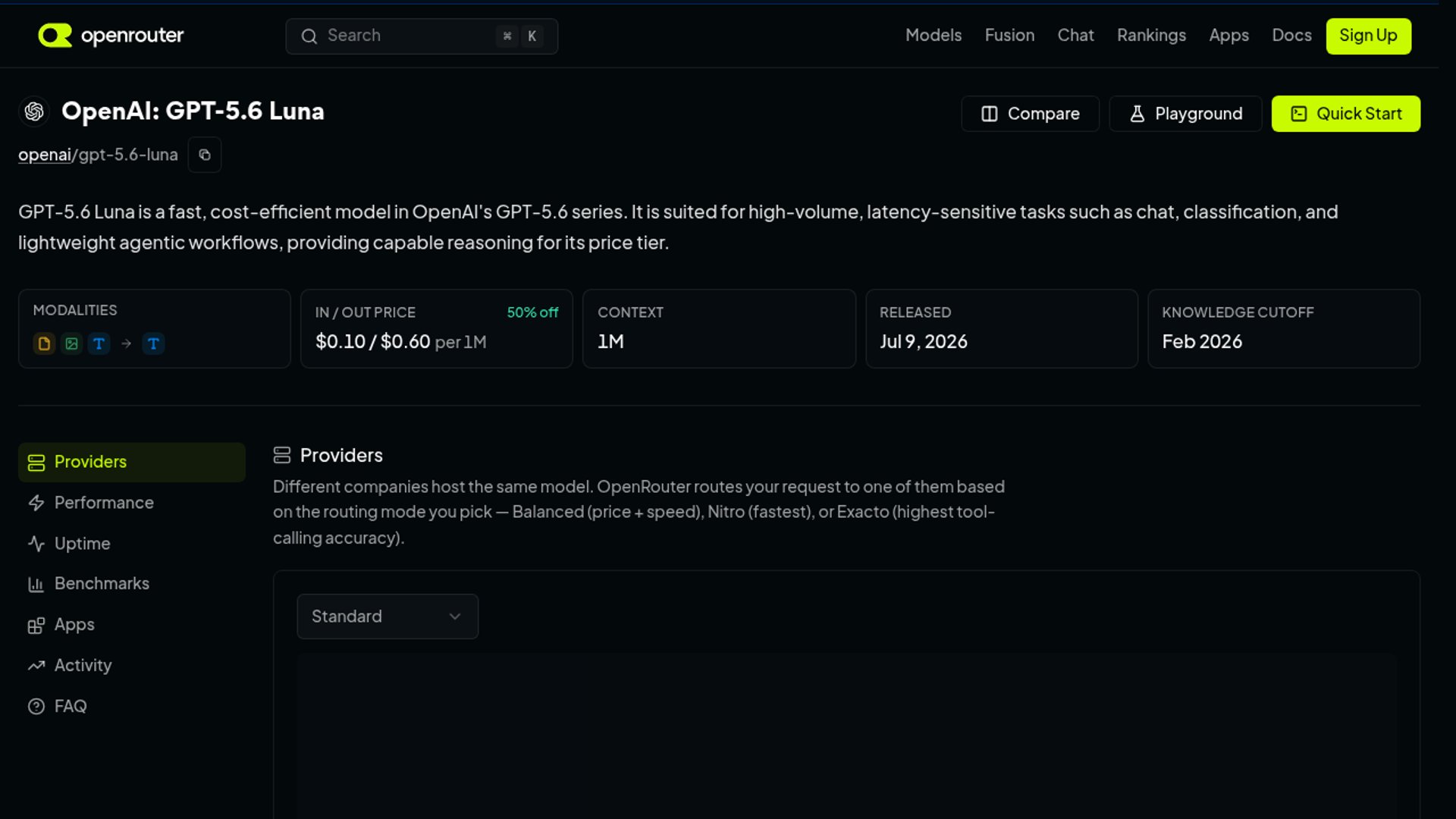Select the Performance sidebar tab
1456x819 pixels.
pyautogui.click(x=132, y=503)
